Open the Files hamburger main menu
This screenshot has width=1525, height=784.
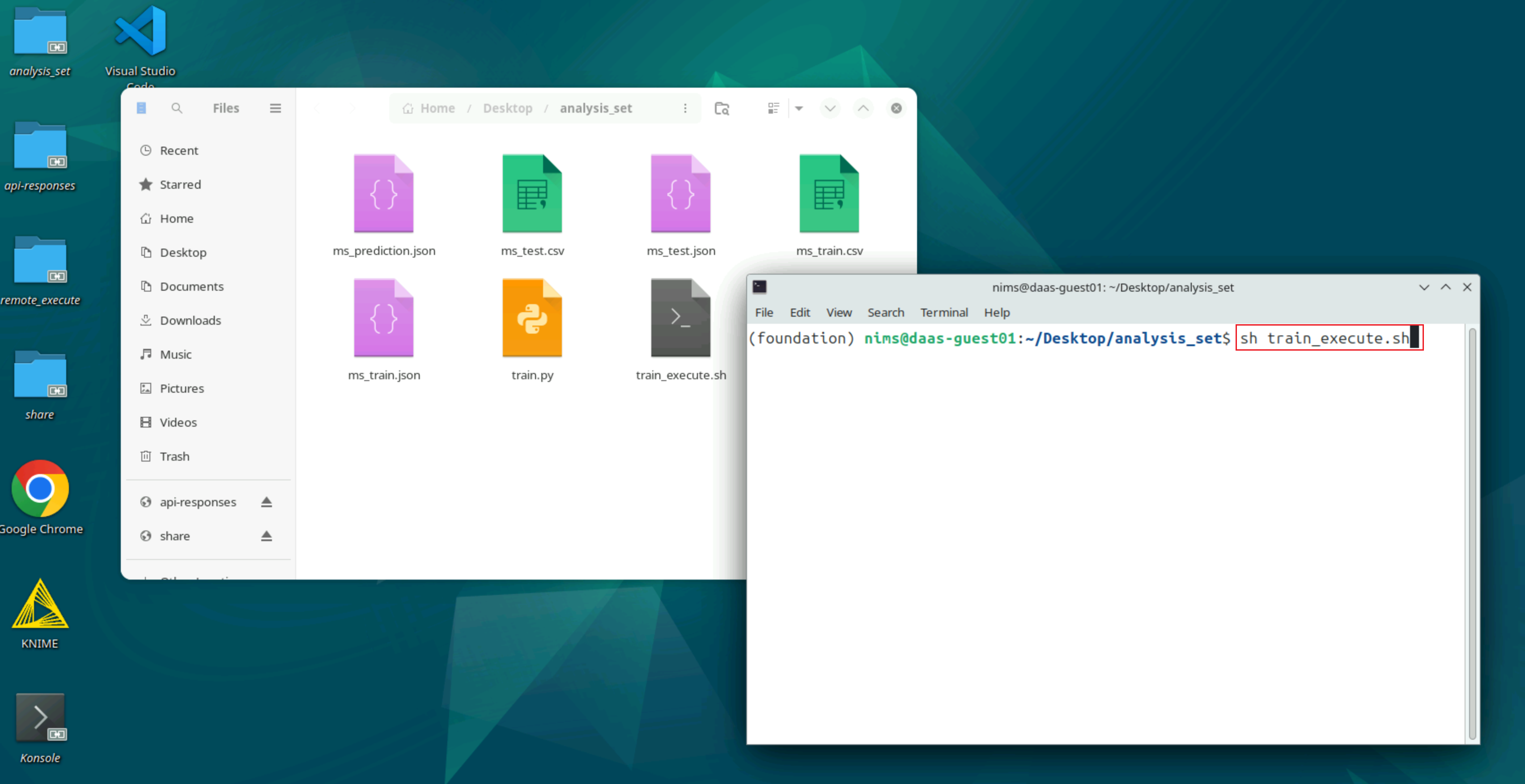pyautogui.click(x=275, y=108)
